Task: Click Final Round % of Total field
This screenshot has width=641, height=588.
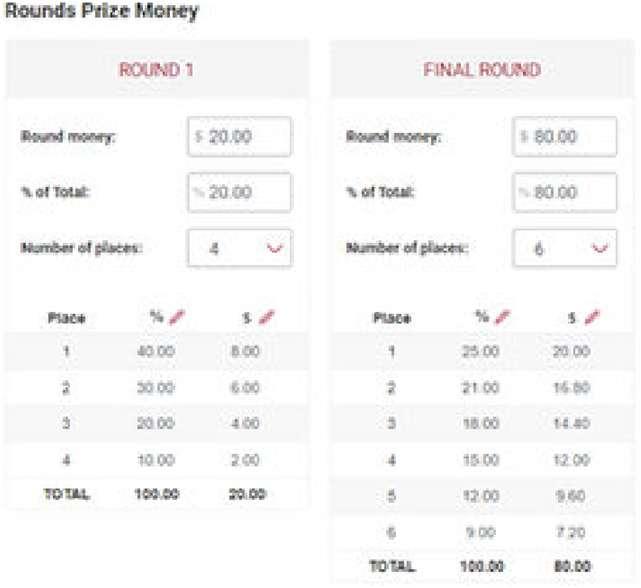Action: point(565,192)
